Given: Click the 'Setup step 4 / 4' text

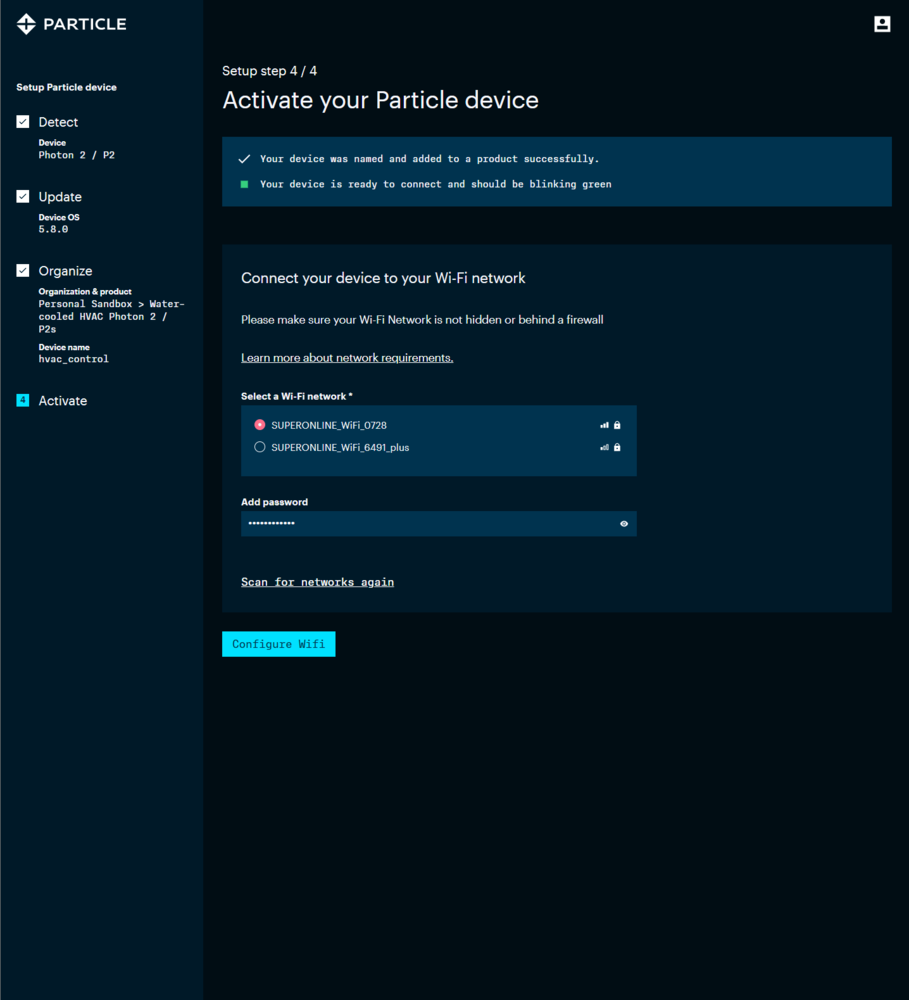Looking at the screenshot, I should click(269, 71).
